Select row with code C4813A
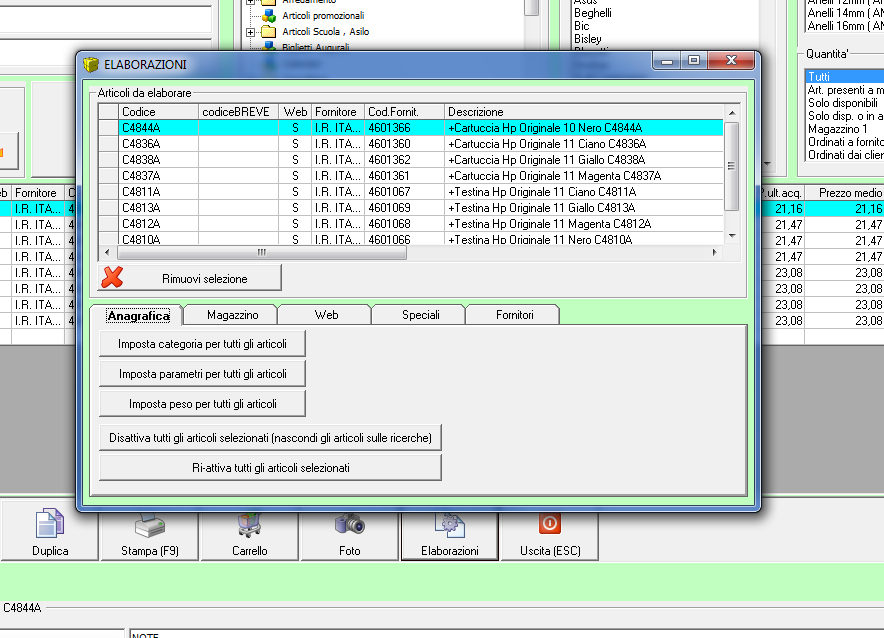This screenshot has width=884, height=638. point(410,208)
